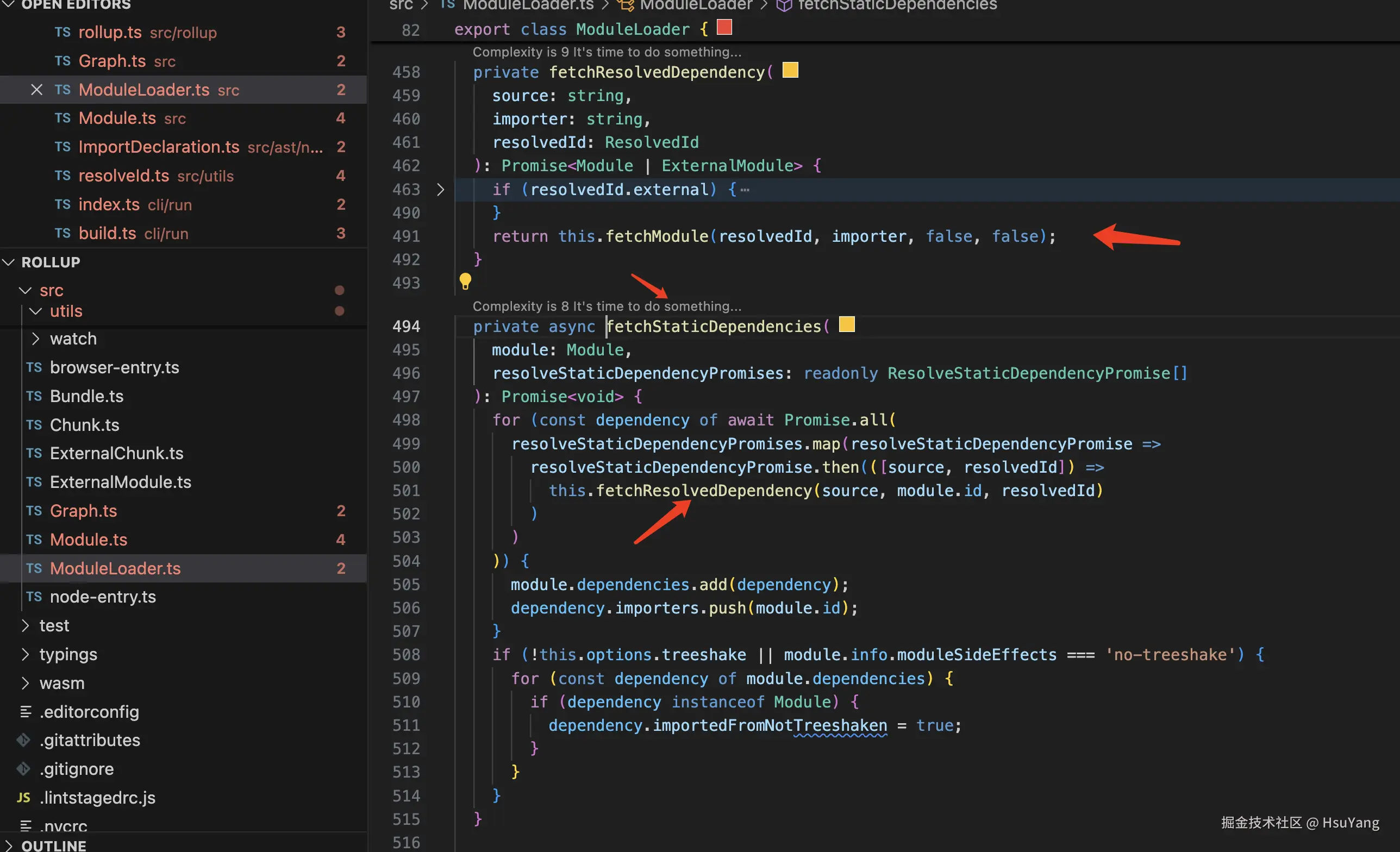Click the red square next to ModuleLoader class
1400x852 pixels.
(724, 27)
